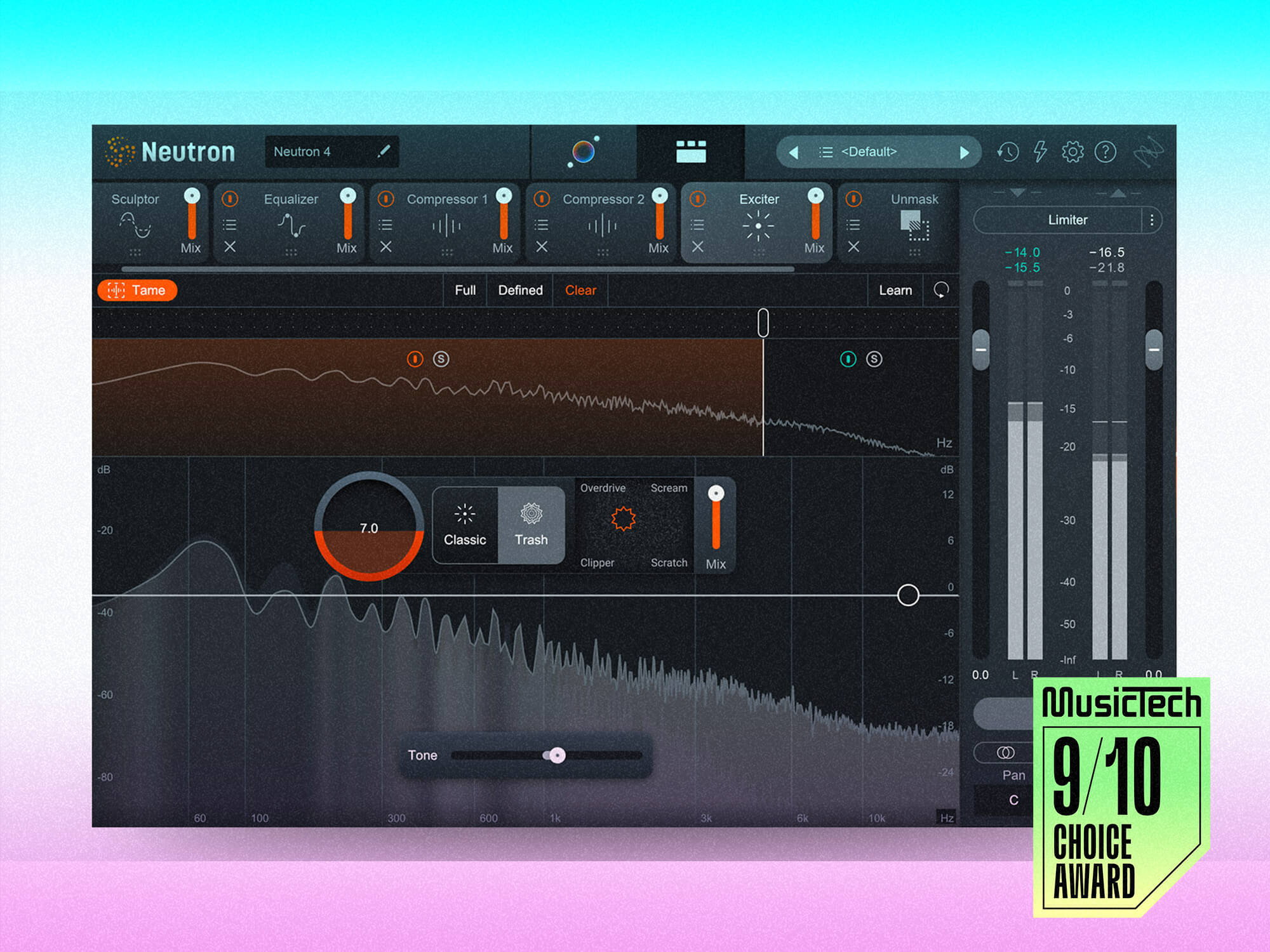Open the Compressor 2 preset list
Image resolution: width=1270 pixels, height=952 pixels.
tap(542, 225)
